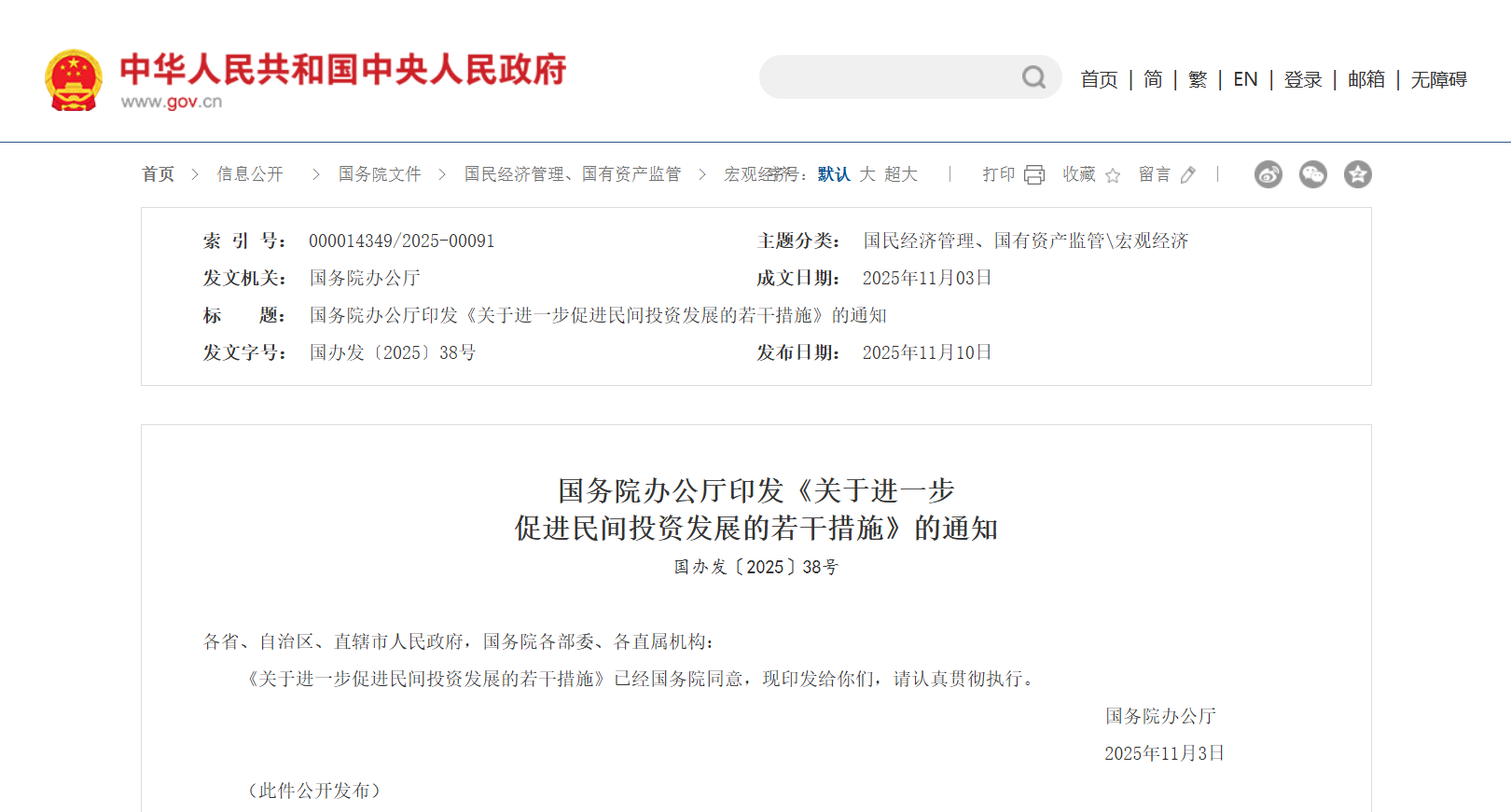
Task: Enable 无障碍 accessibility mode
Action: 1438,80
